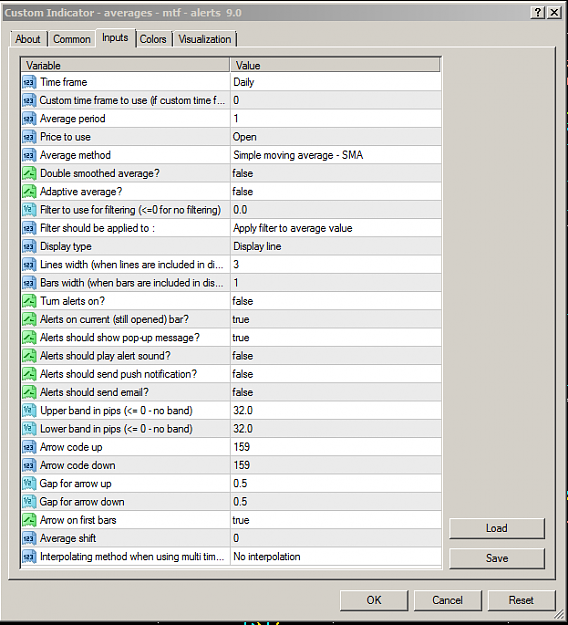
Task: Switch to the Common tab
Action: [72, 39]
